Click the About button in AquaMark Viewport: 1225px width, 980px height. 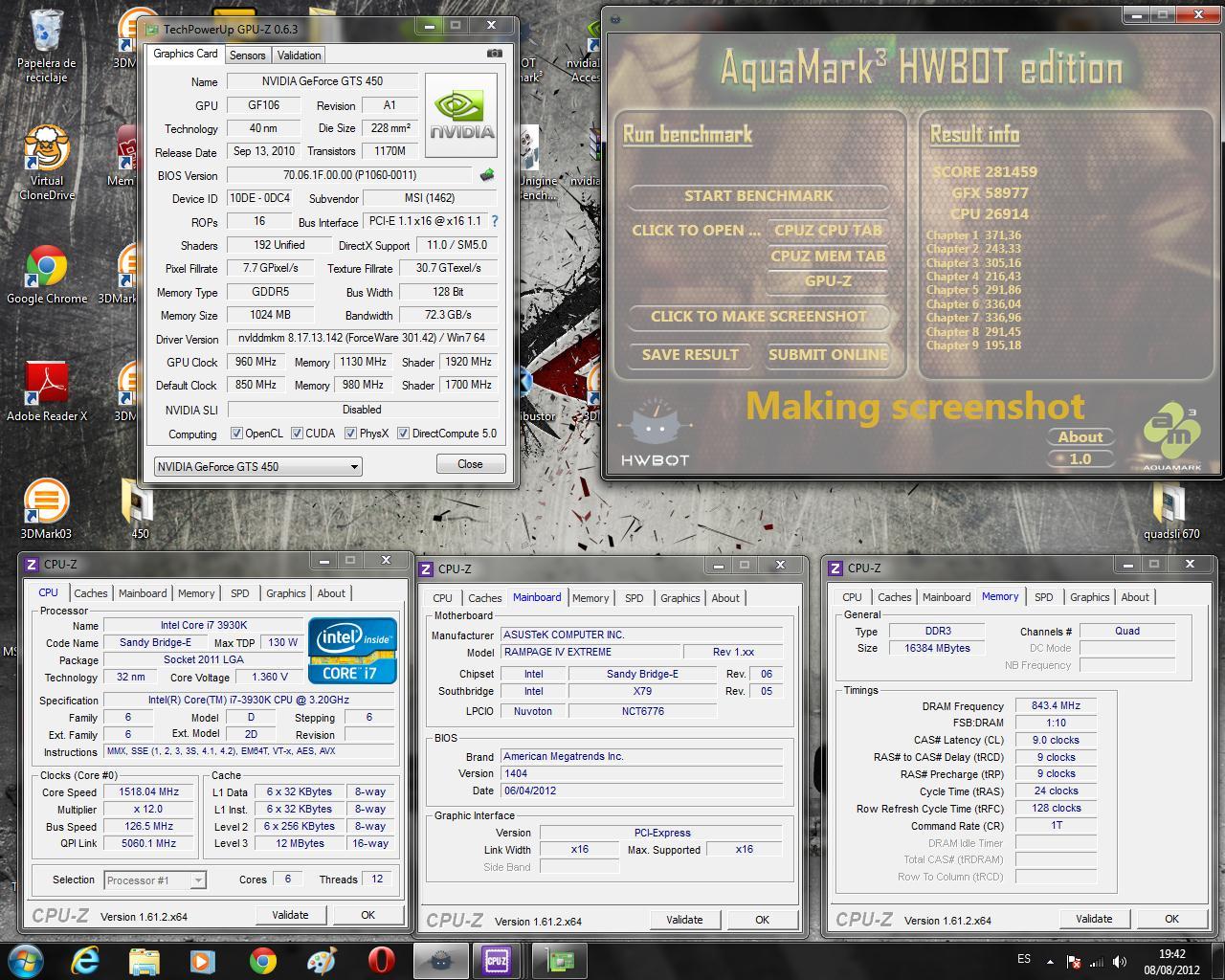pos(1080,437)
